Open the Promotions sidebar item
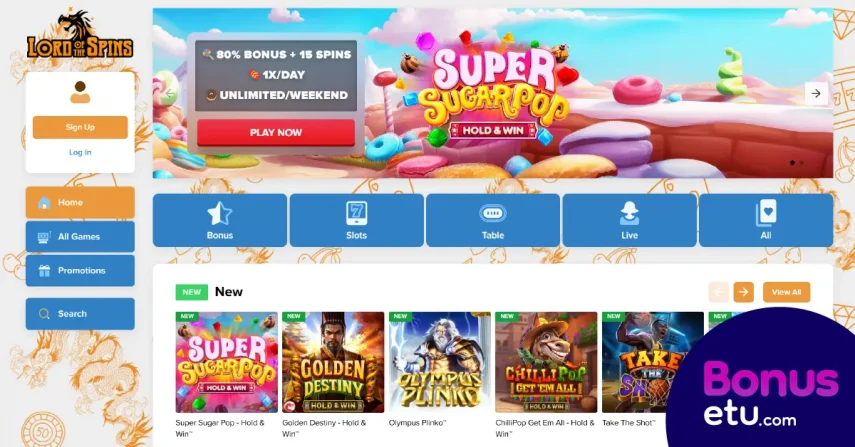855x447 pixels. (80, 270)
